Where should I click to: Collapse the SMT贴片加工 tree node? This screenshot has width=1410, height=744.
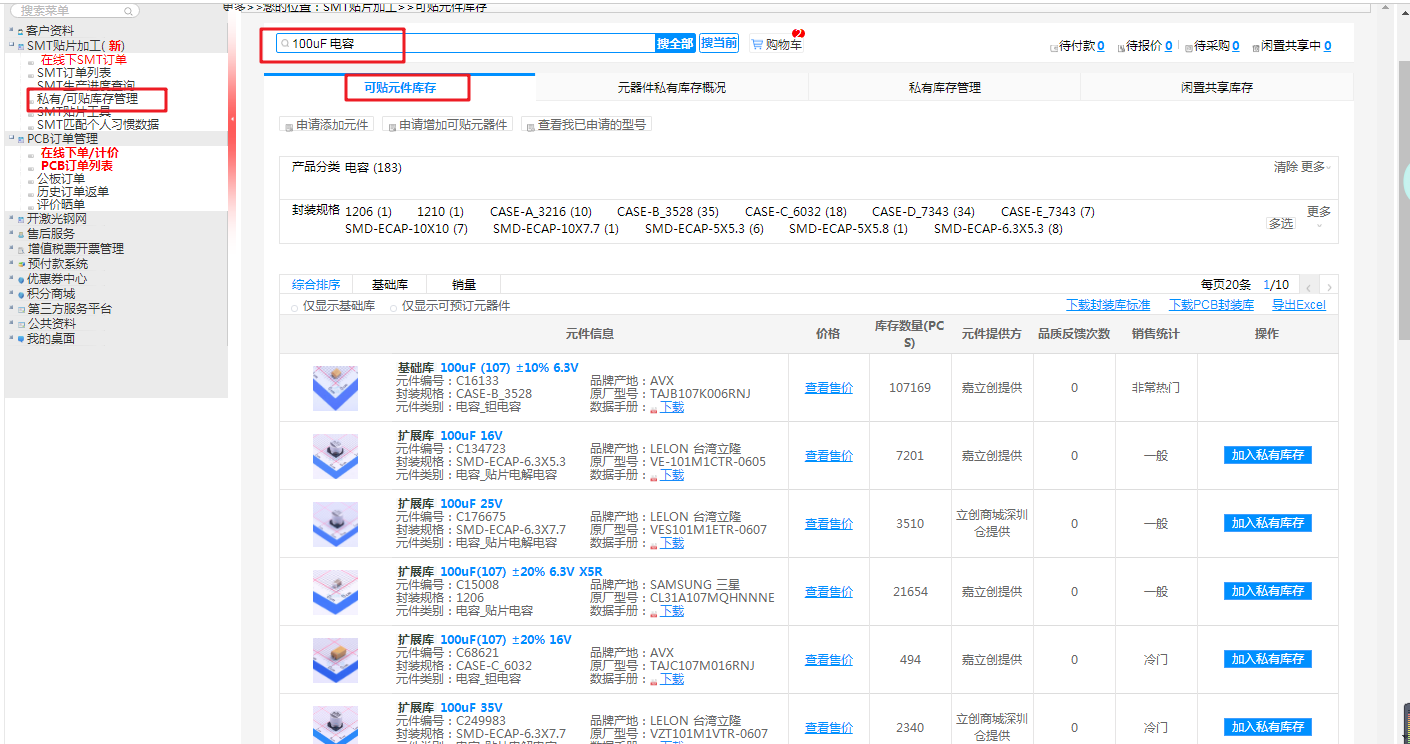tap(11, 46)
